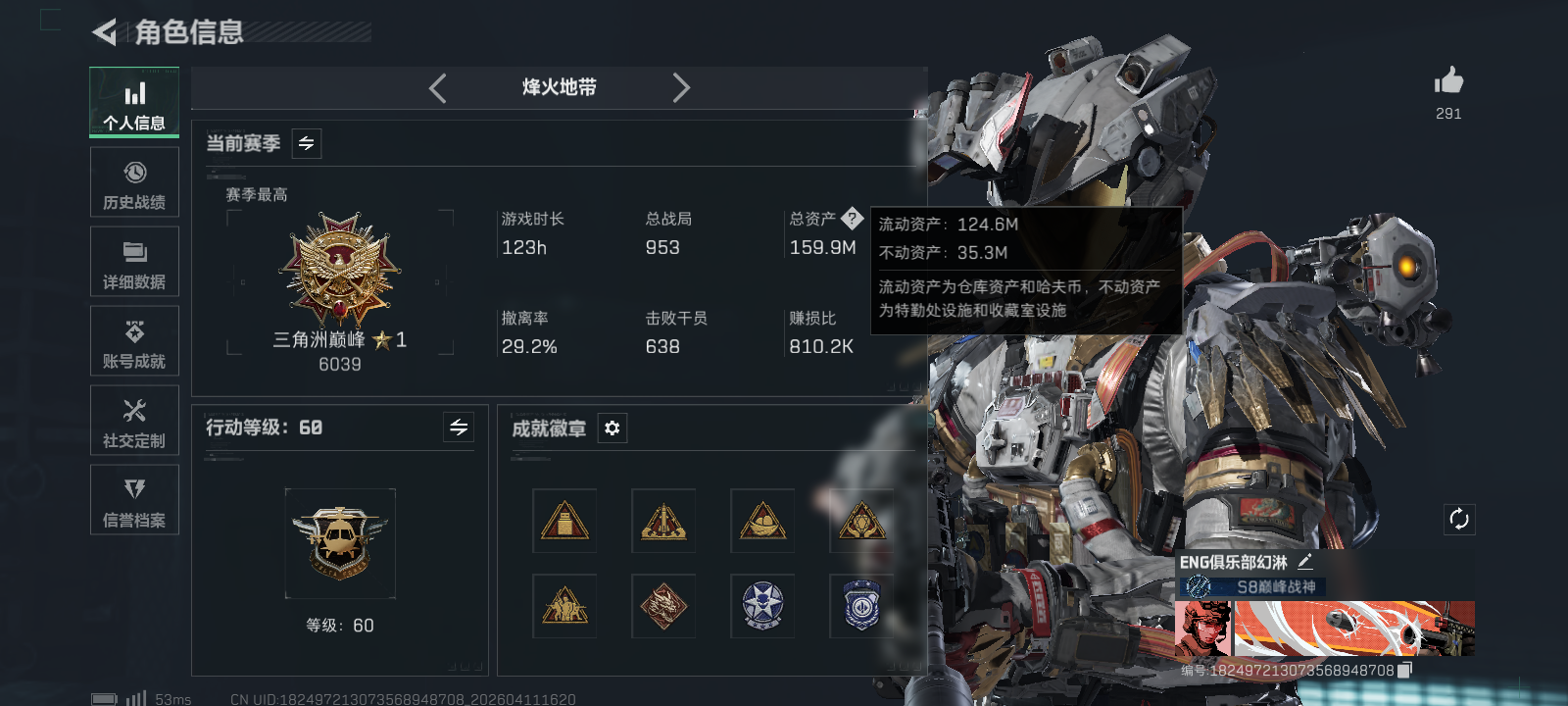The image size is (1568, 706).
Task: Select the dragon-head achievement badge
Action: pos(663,606)
